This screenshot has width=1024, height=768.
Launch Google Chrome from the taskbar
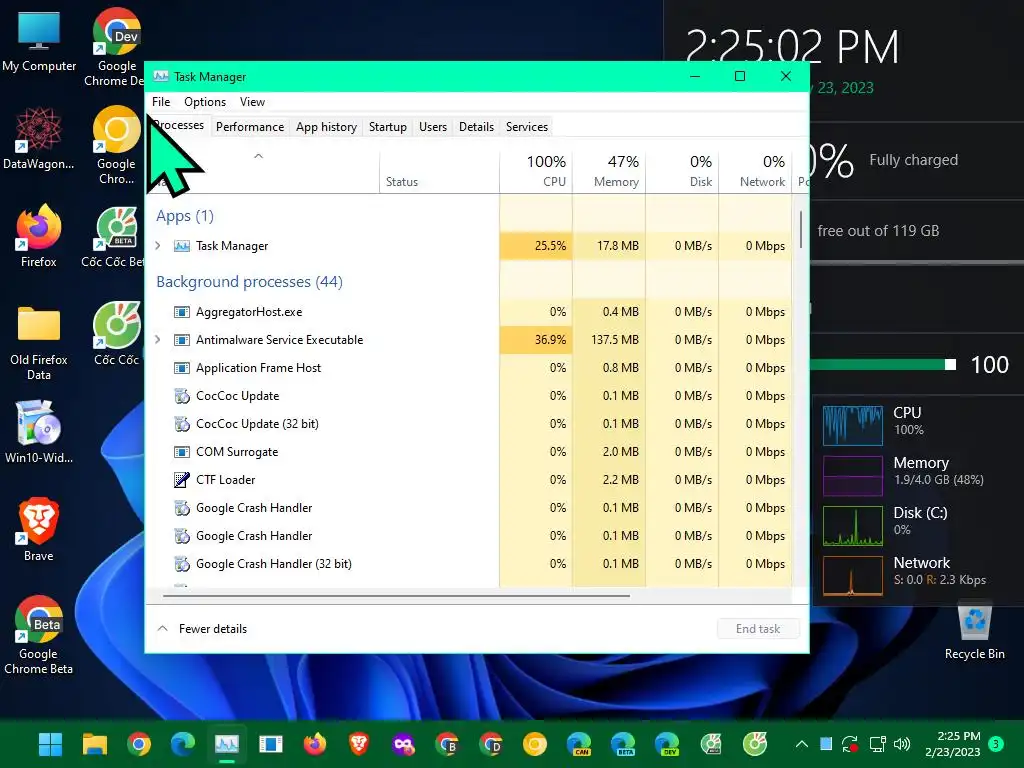[x=139, y=744]
